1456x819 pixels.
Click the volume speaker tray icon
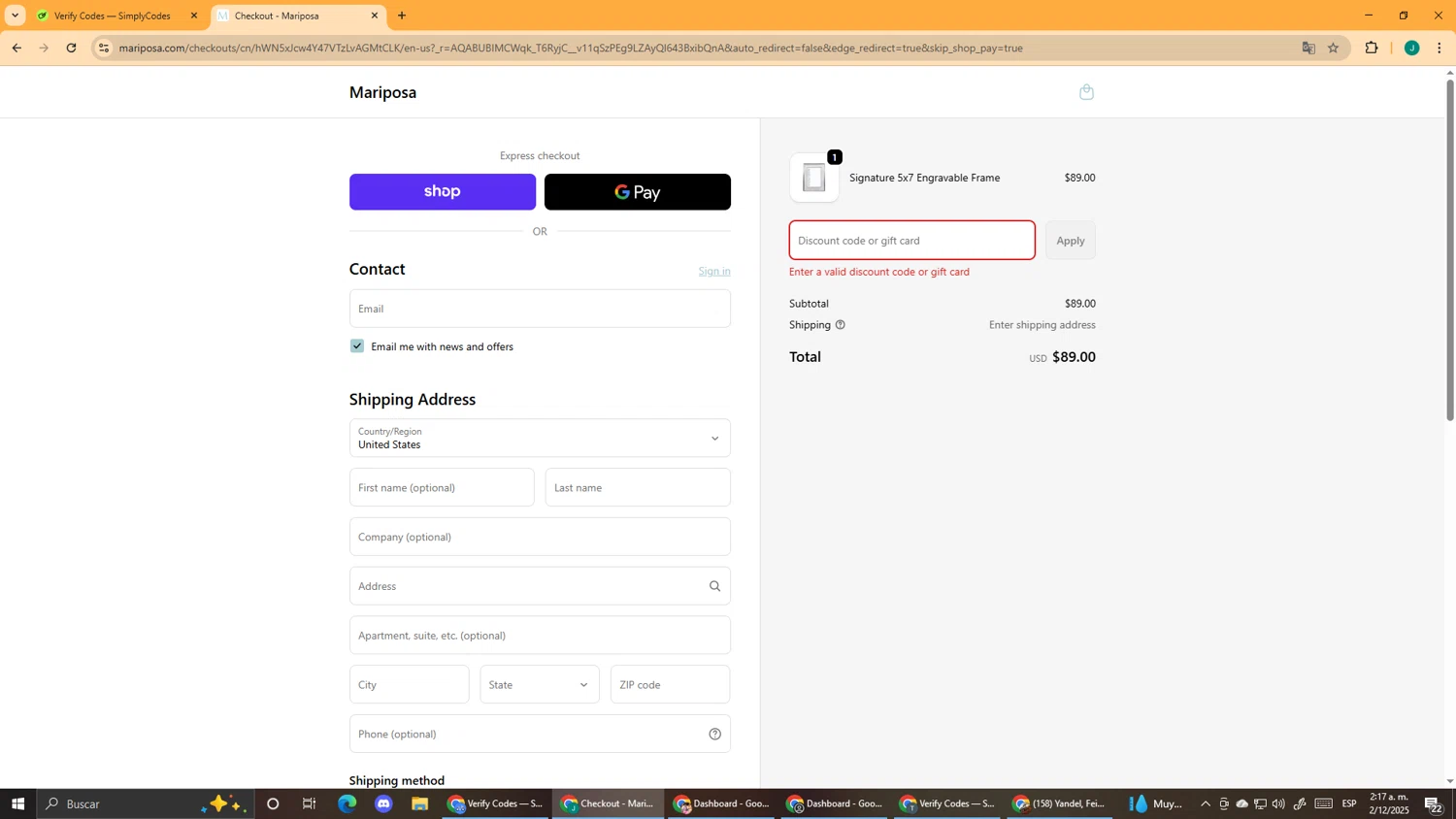(1278, 803)
